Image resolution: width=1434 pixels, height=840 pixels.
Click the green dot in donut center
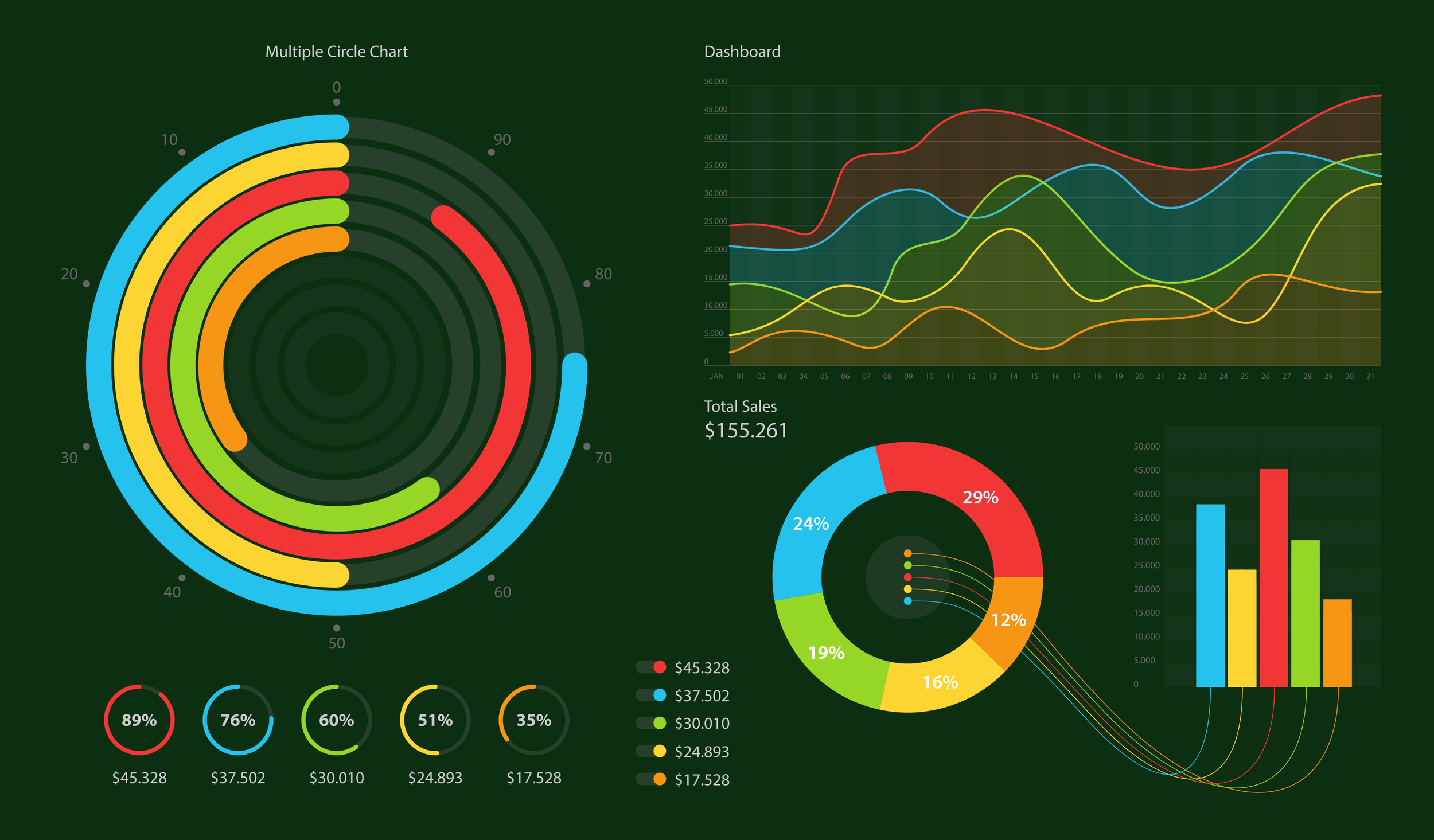[907, 565]
